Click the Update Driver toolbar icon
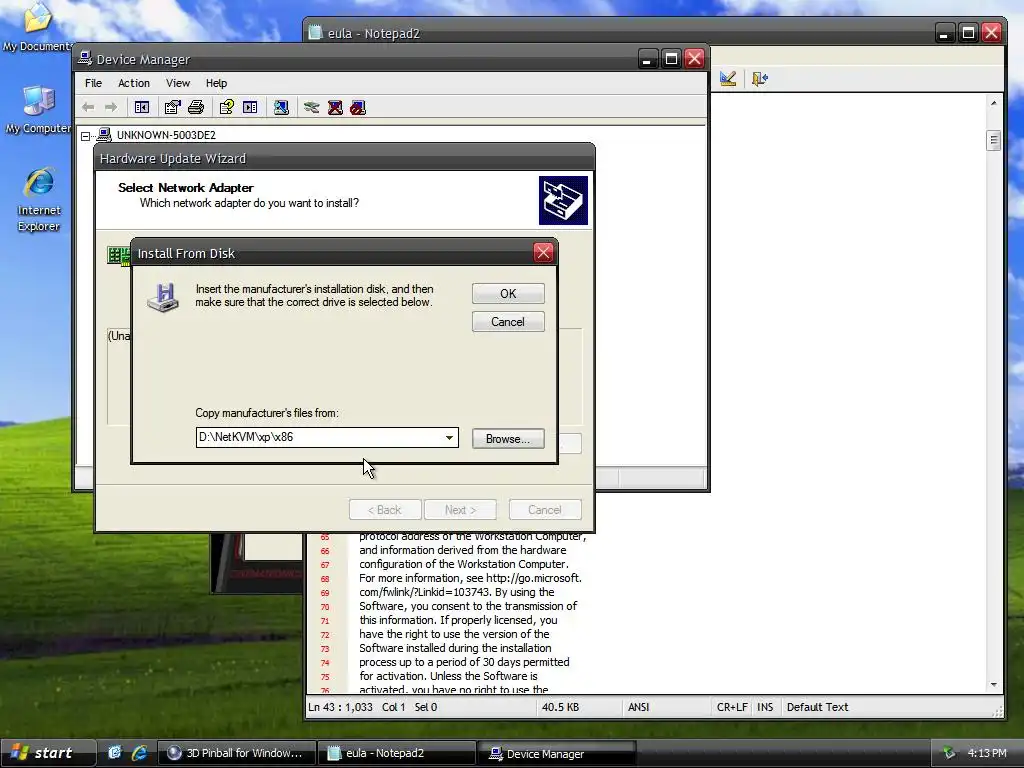 pos(312,107)
